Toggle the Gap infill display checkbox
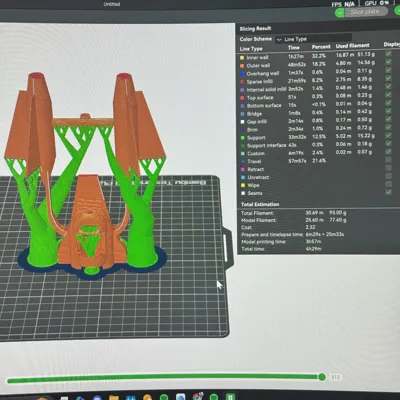Viewport: 400px width, 400px height. (x=389, y=119)
